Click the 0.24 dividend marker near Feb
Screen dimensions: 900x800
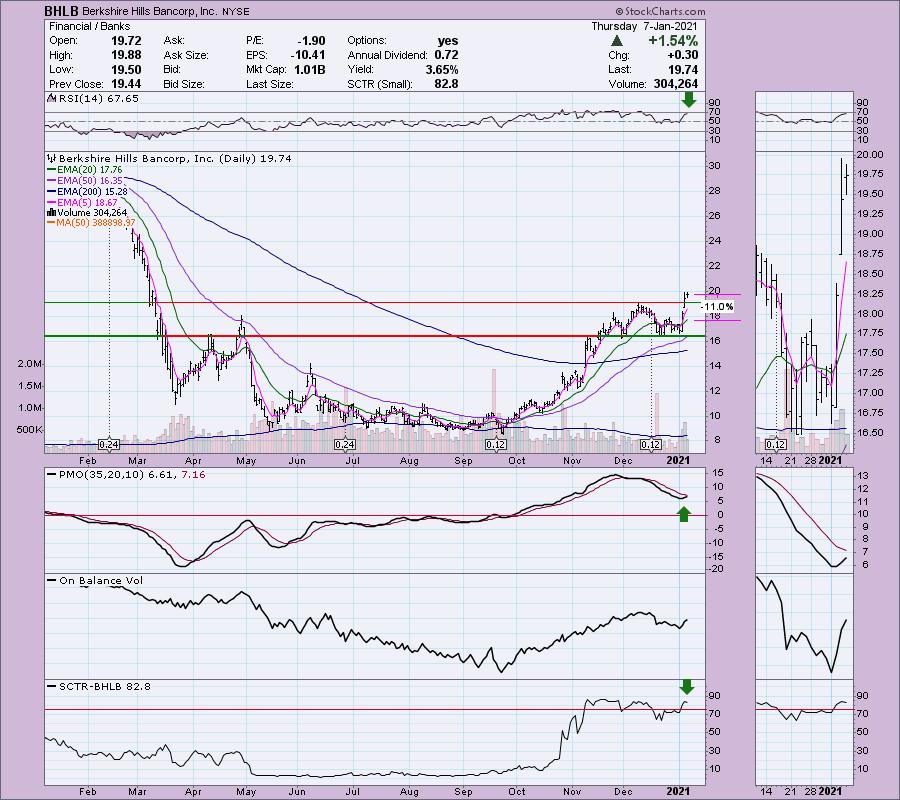tap(109, 445)
